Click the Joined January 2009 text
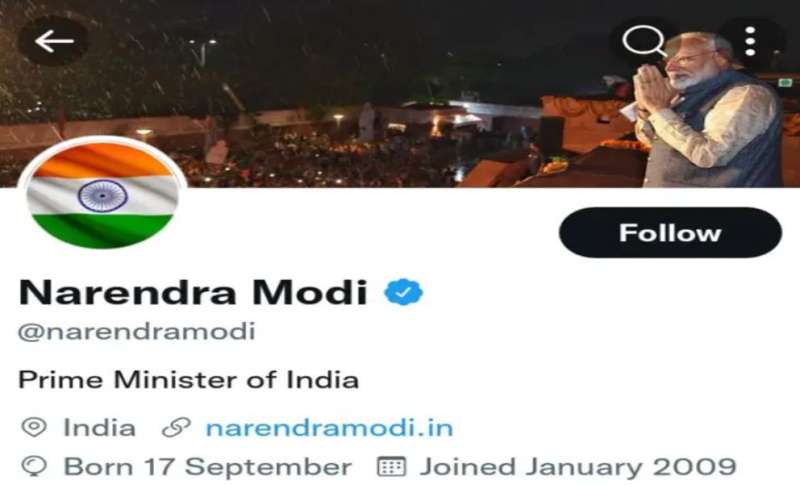The image size is (800, 485). point(578,467)
